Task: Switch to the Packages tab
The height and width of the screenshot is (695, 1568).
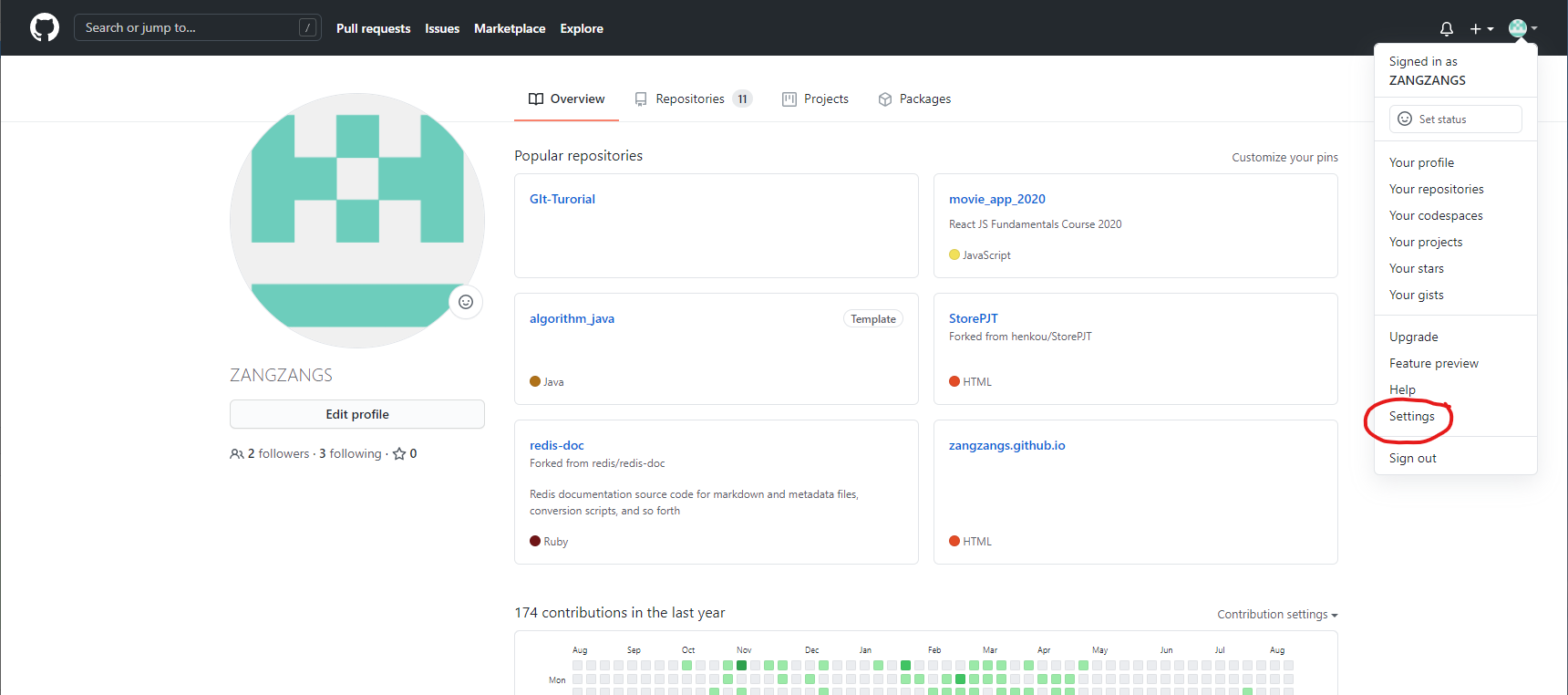Action: [914, 99]
